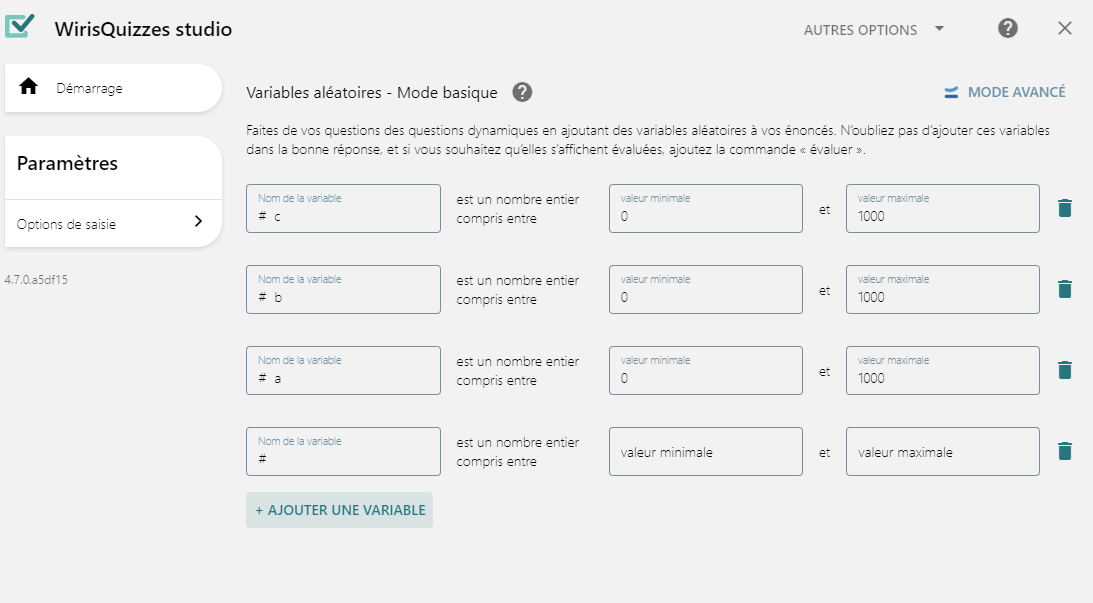Click the variable name field containing c

pos(343,208)
